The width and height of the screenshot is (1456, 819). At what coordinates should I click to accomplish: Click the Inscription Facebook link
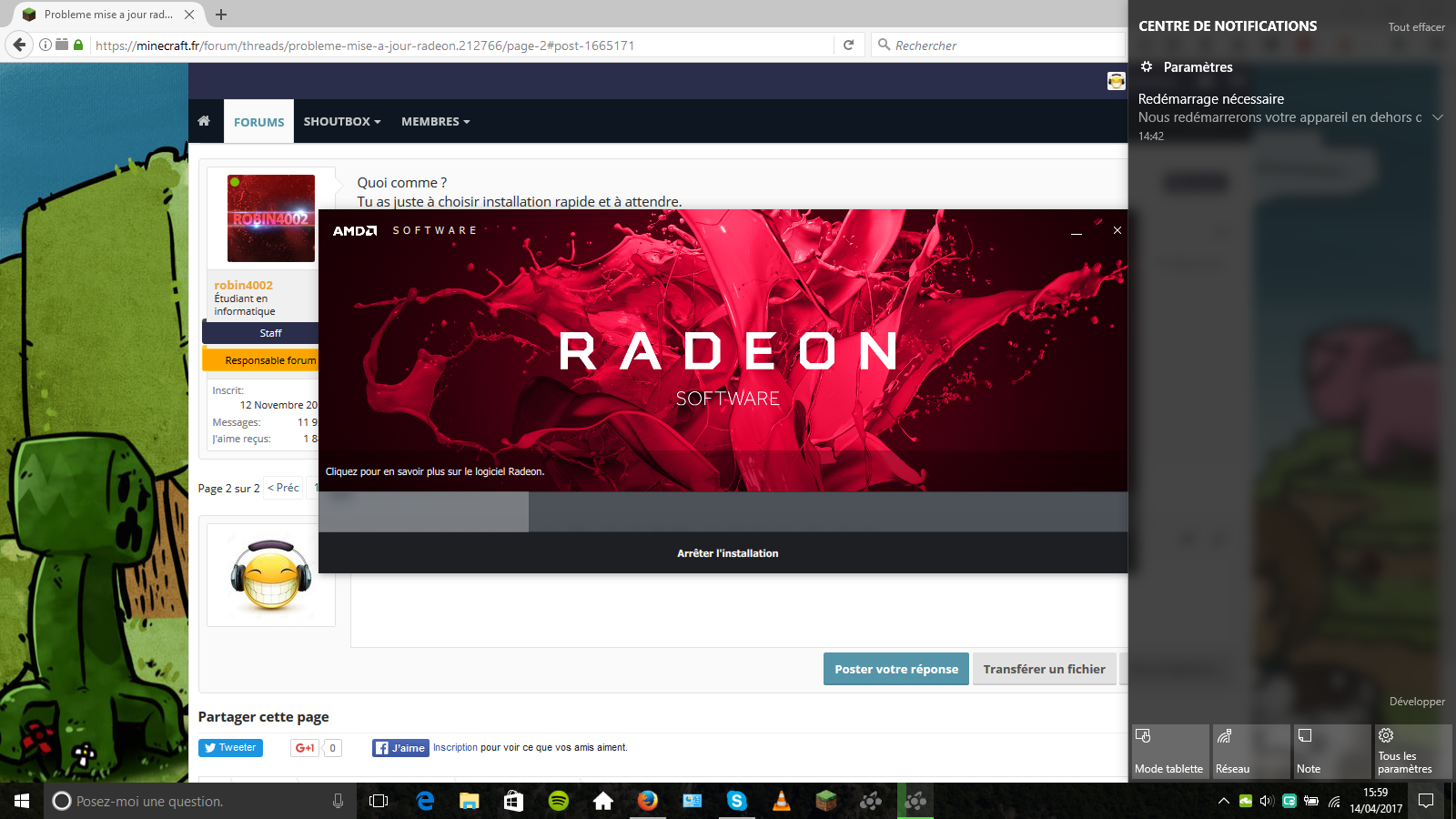tap(455, 747)
